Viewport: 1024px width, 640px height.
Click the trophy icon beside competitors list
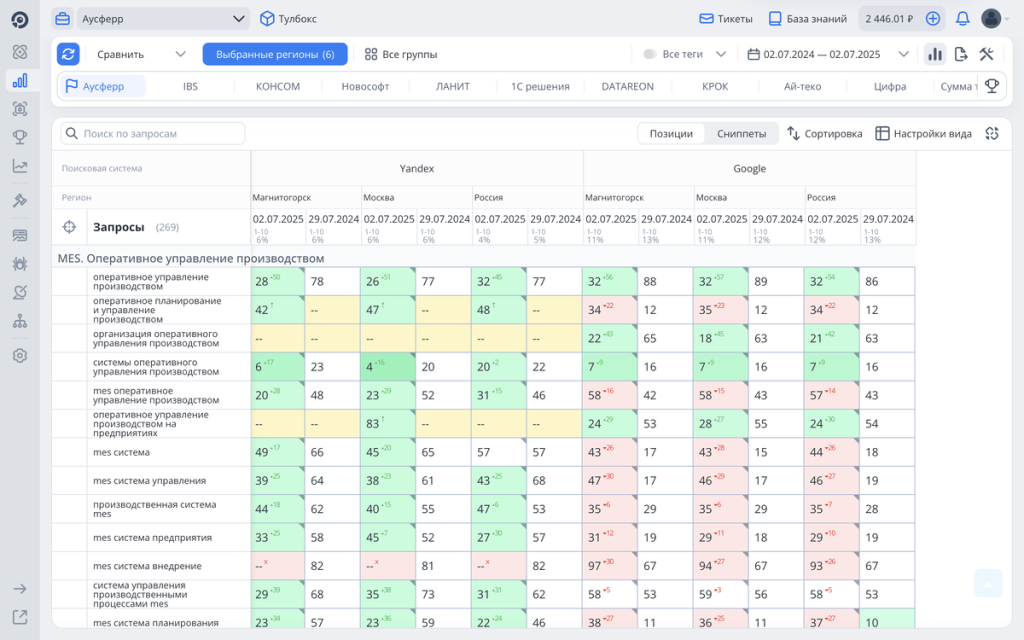click(x=991, y=86)
